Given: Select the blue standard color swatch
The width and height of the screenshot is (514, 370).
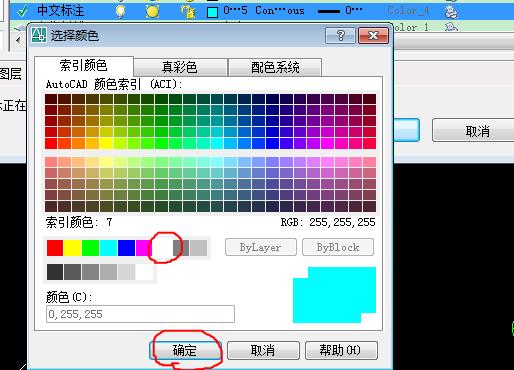Looking at the screenshot, I should coord(126,248).
